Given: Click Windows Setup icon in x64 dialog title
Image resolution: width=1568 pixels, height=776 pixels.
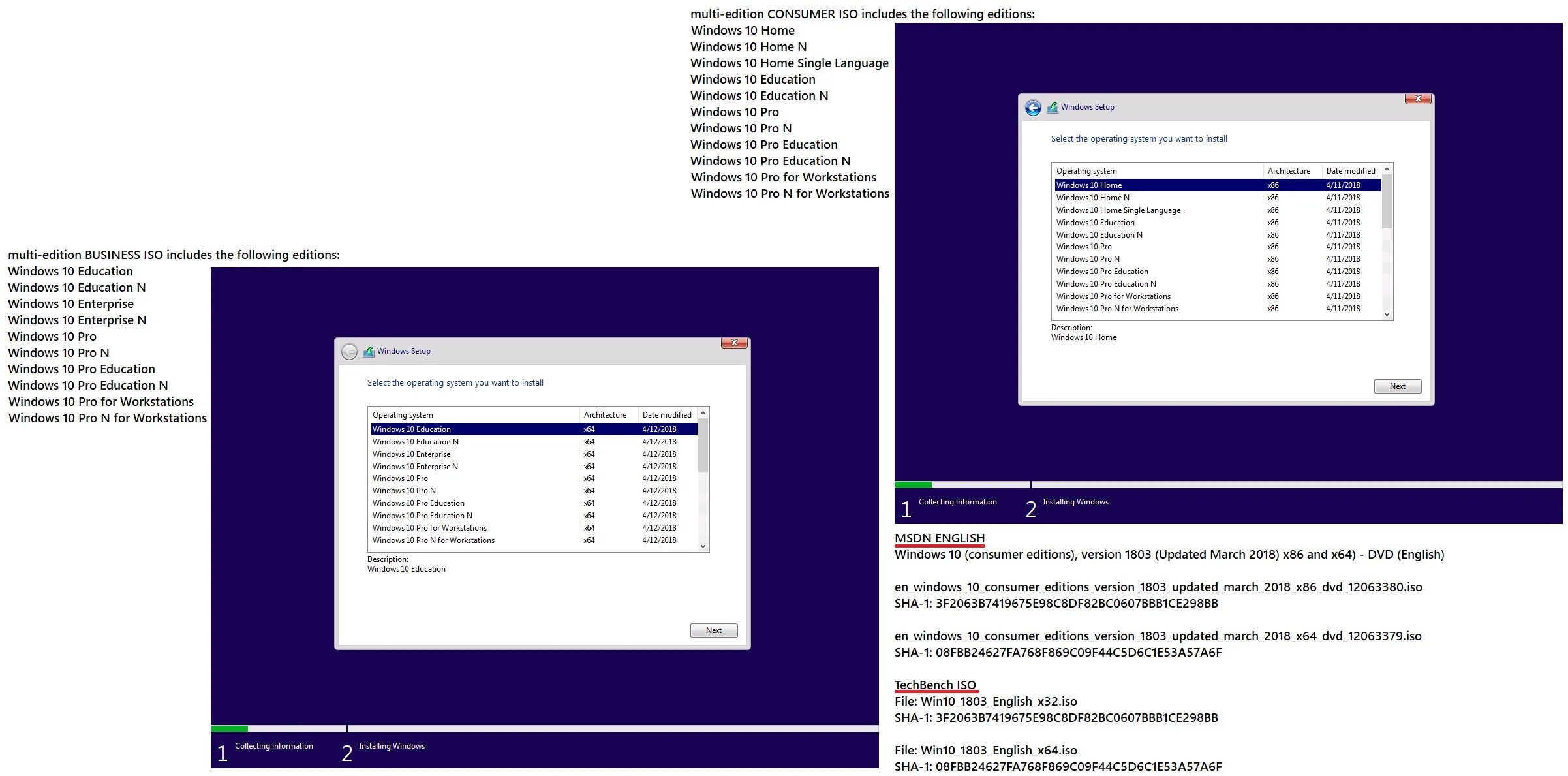Looking at the screenshot, I should point(369,352).
